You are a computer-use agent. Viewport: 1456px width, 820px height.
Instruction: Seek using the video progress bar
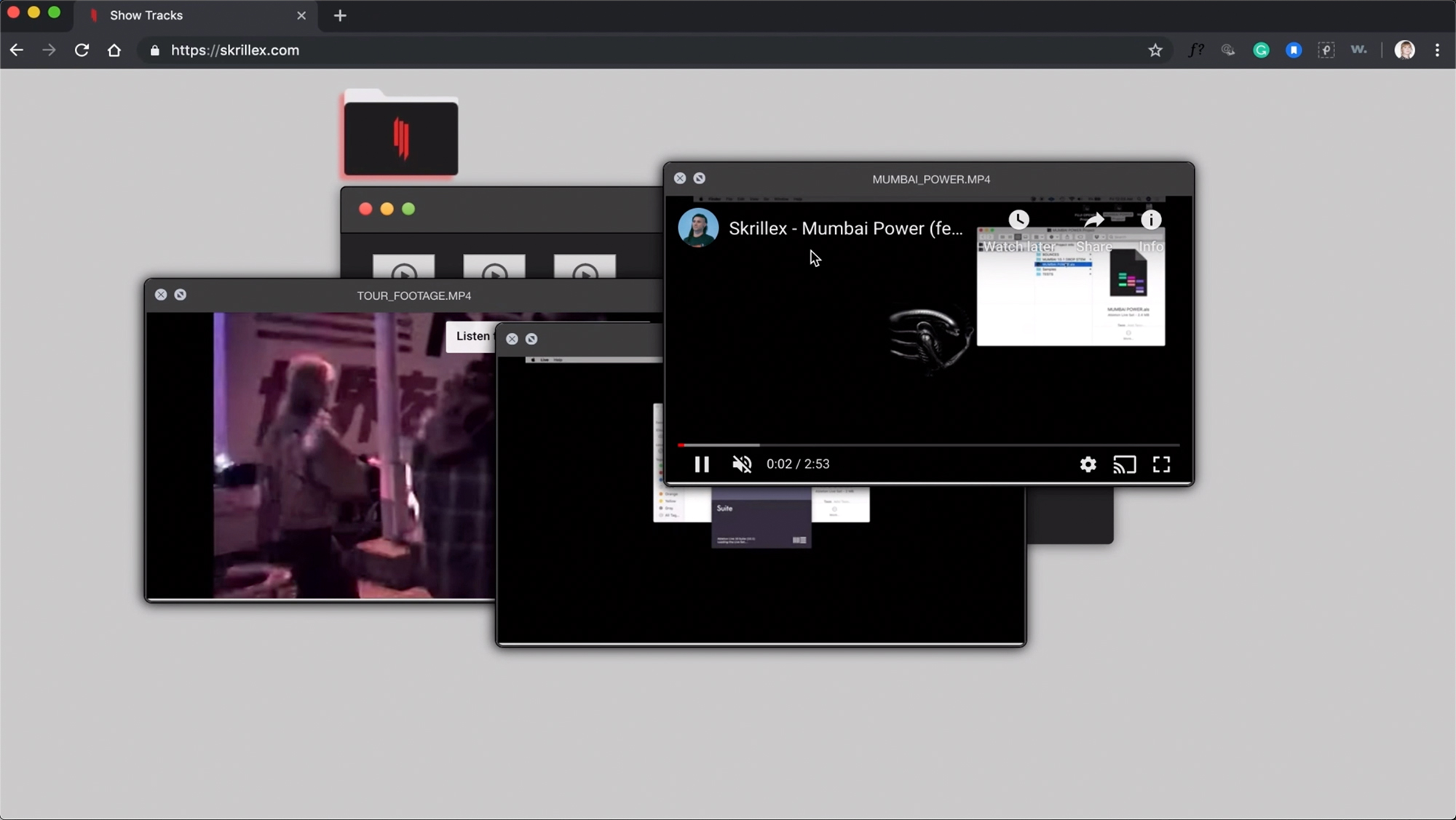click(928, 445)
